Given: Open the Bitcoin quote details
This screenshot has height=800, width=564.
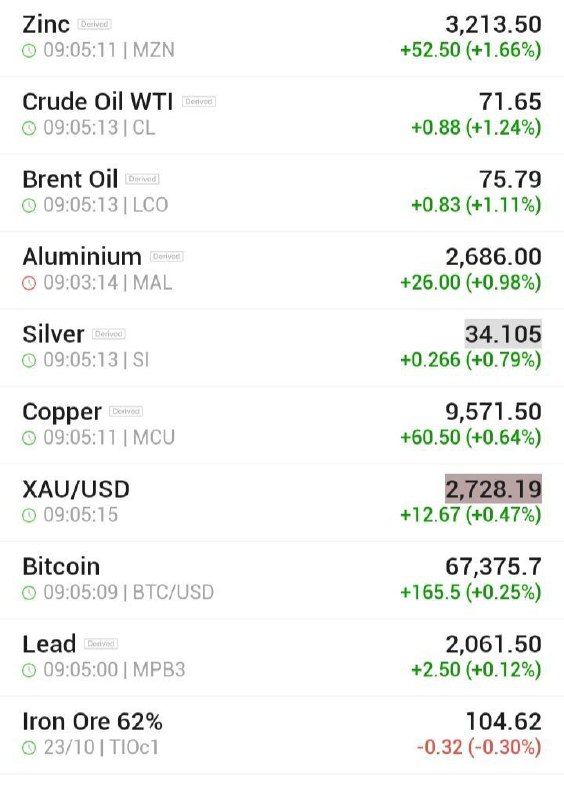Looking at the screenshot, I should coord(282,580).
